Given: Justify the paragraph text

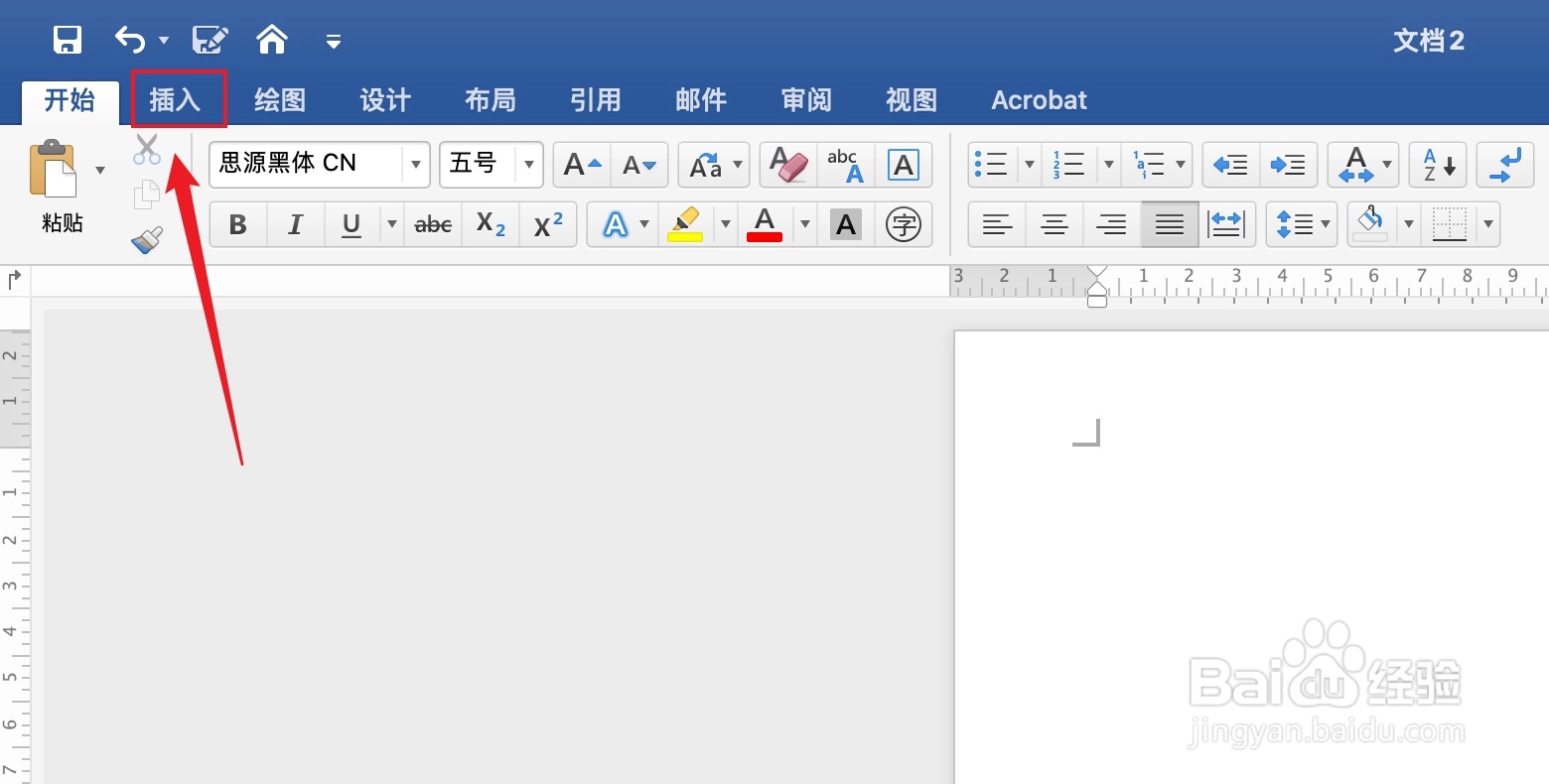Looking at the screenshot, I should point(1170,224).
